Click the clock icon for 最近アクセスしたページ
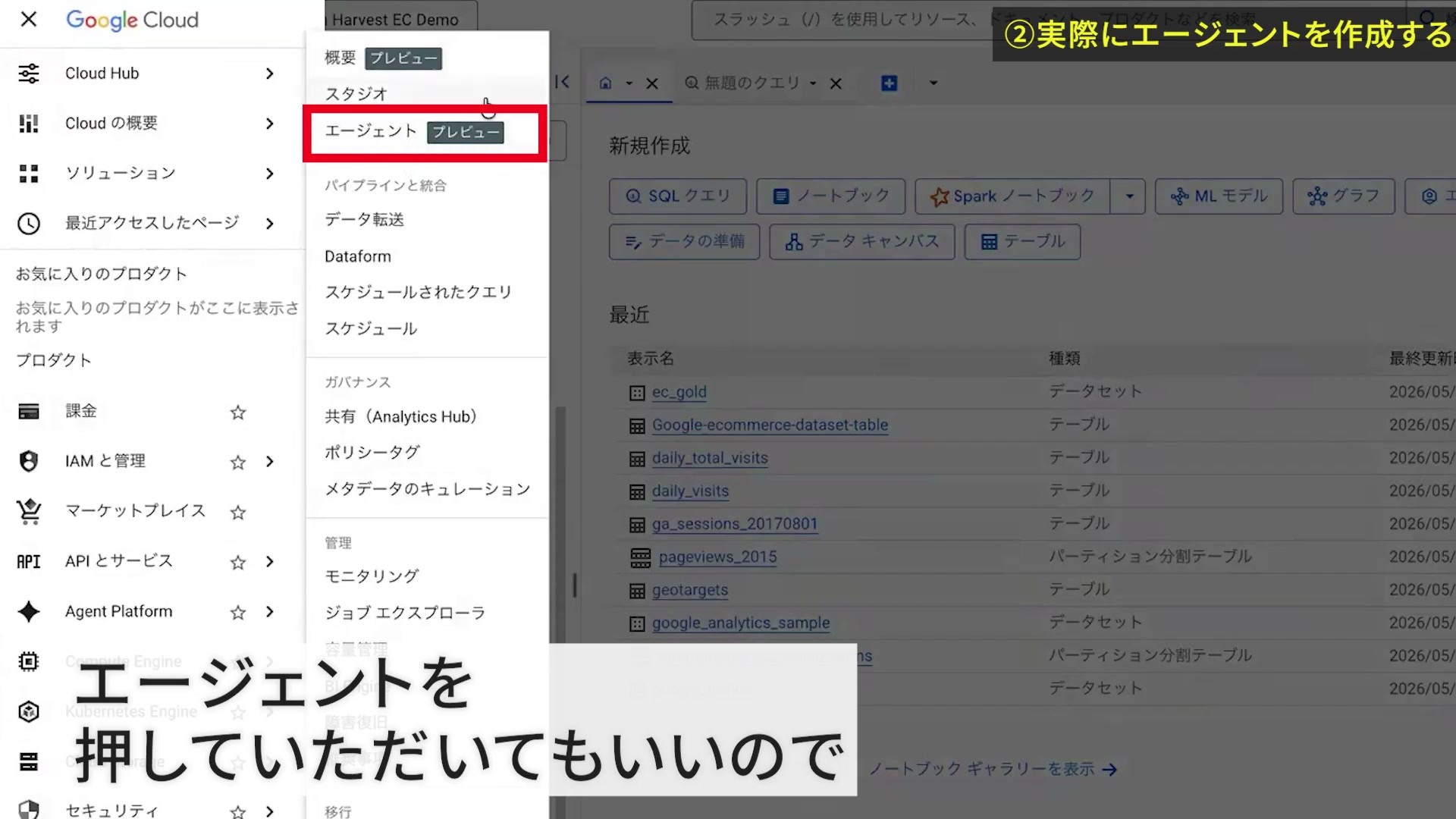Viewport: 1456px width, 819px height. click(x=29, y=224)
